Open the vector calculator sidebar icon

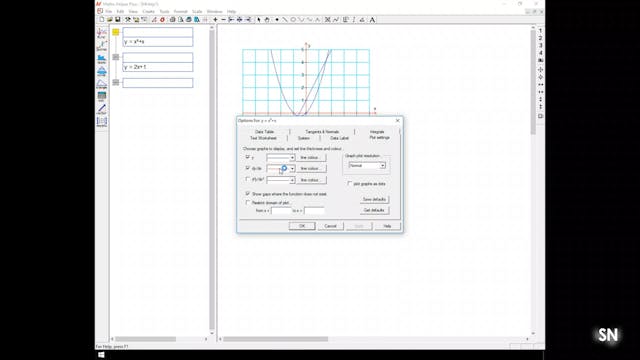click(102, 109)
